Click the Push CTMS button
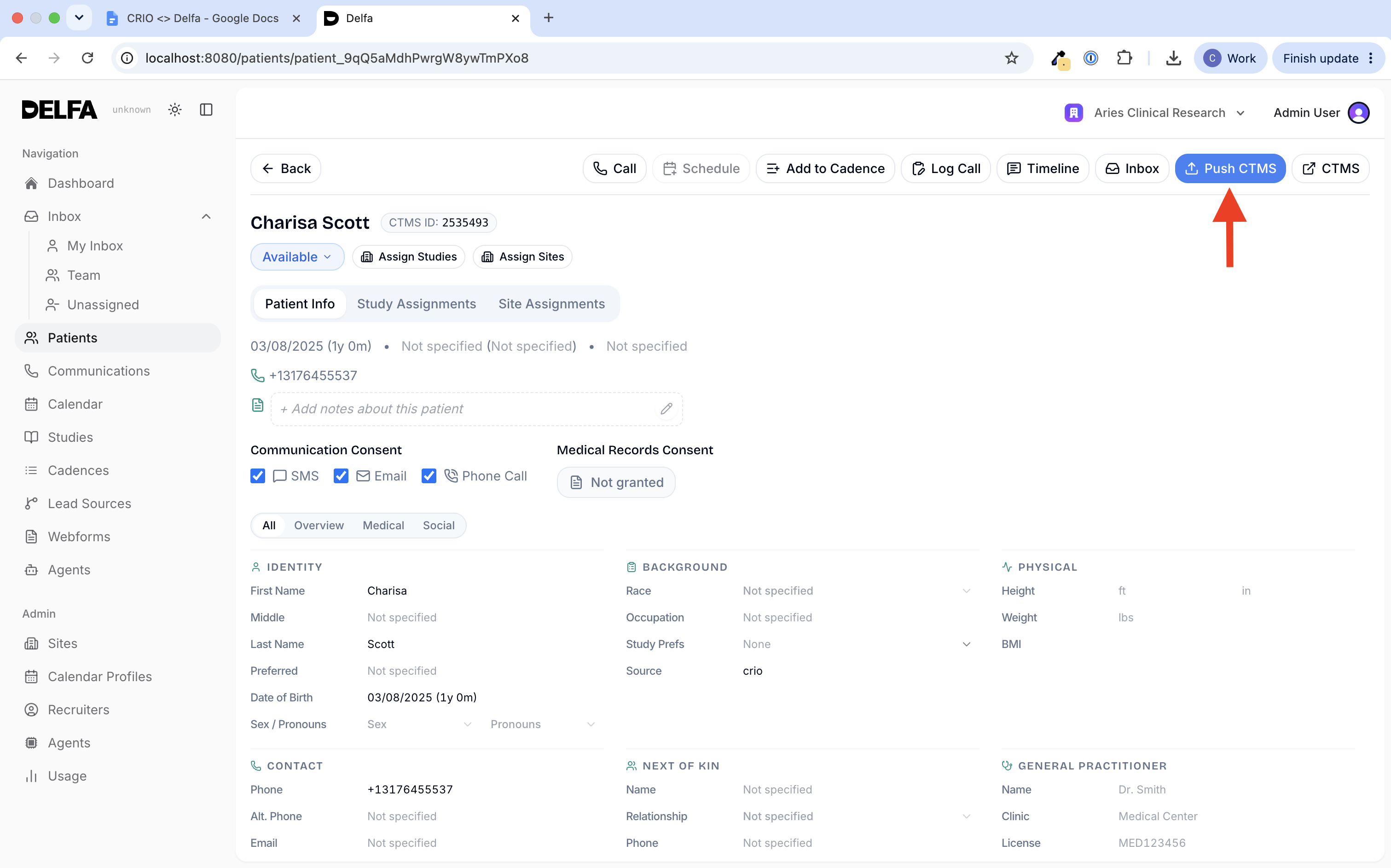This screenshot has height=868, width=1391. pyautogui.click(x=1230, y=168)
